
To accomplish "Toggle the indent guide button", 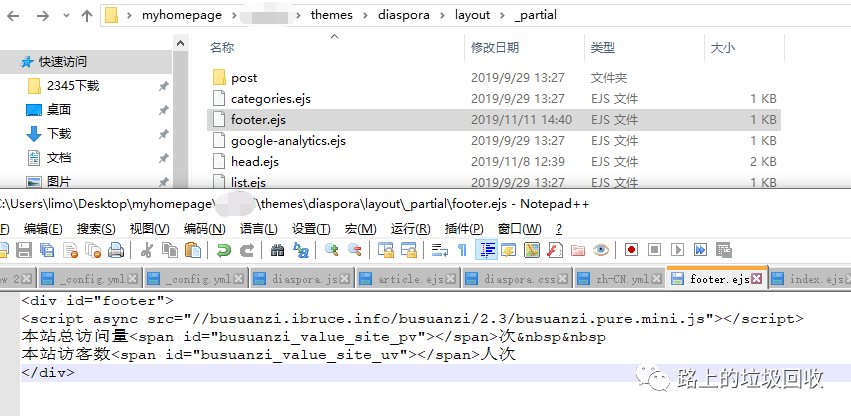I will (486, 250).
